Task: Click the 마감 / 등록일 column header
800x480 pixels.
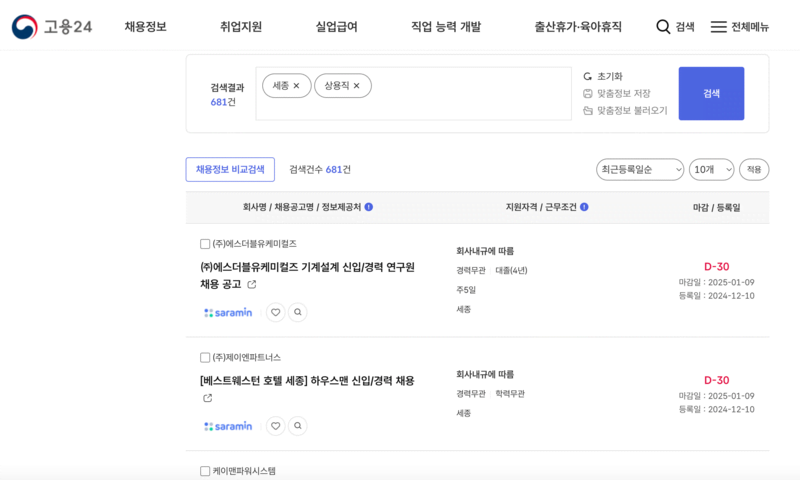Action: [716, 207]
